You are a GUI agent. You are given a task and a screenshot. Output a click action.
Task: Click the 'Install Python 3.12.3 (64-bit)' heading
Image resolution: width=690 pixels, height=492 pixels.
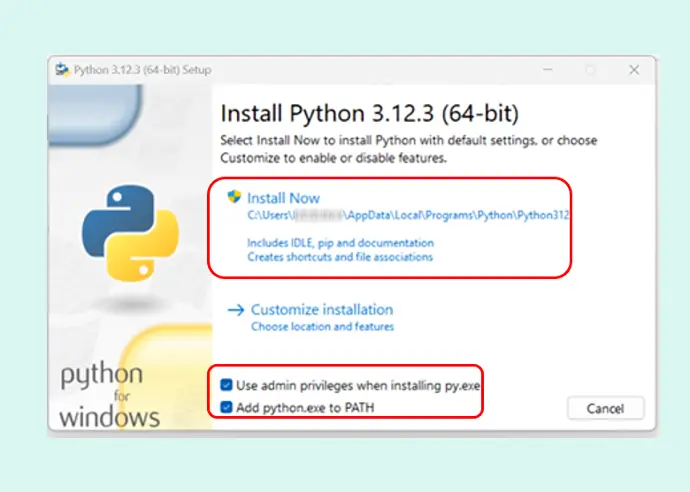click(370, 114)
